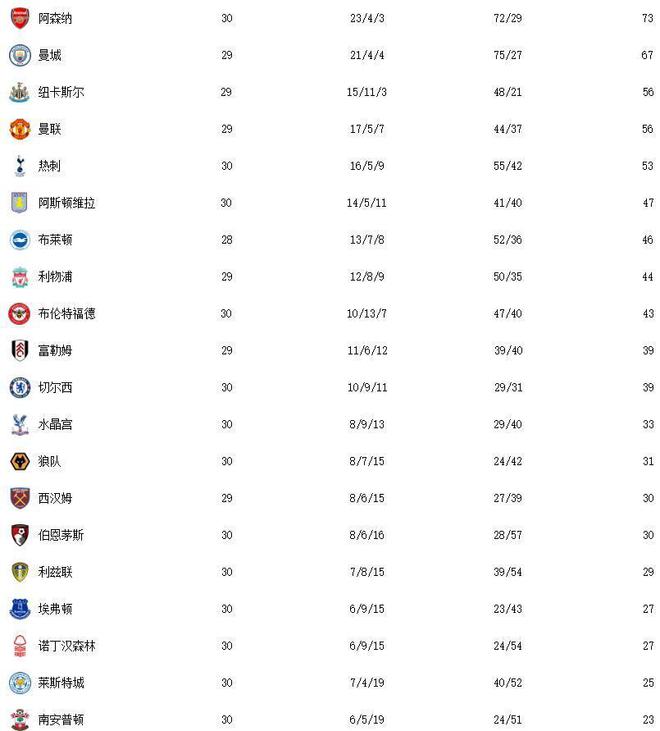Click the Wolves crest icon
660x731 pixels.
coord(19,462)
